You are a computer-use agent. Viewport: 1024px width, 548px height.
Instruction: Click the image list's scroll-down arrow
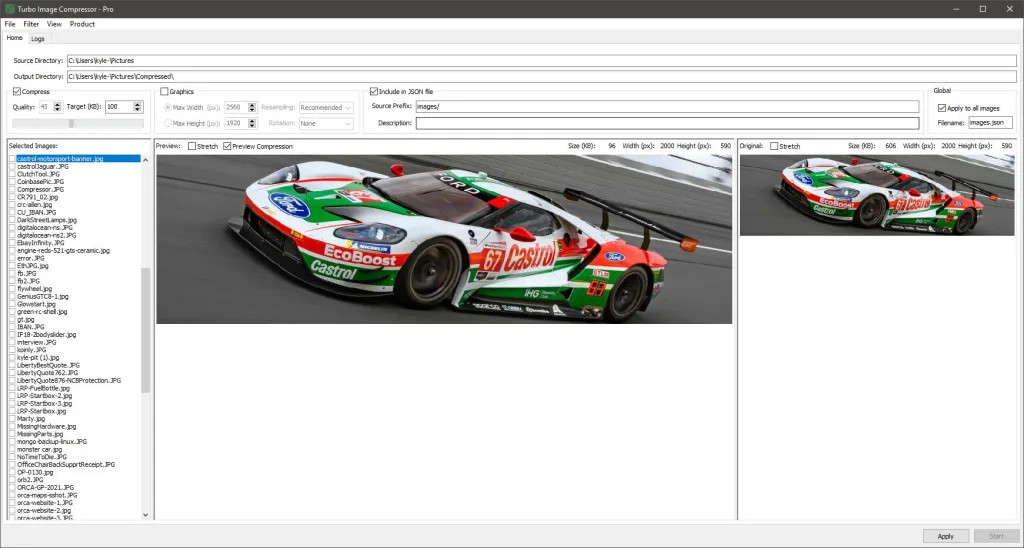(x=146, y=515)
